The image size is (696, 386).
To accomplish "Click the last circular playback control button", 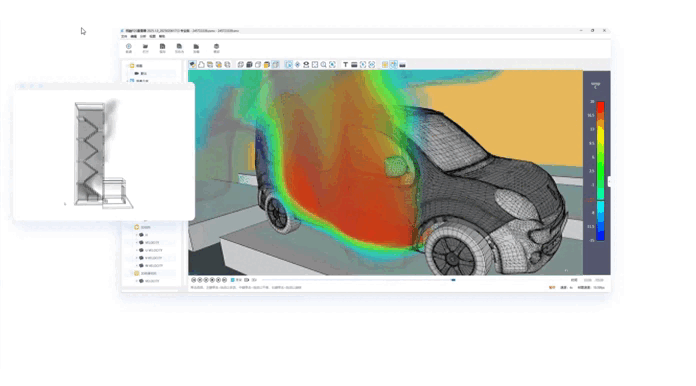I will click(225, 280).
